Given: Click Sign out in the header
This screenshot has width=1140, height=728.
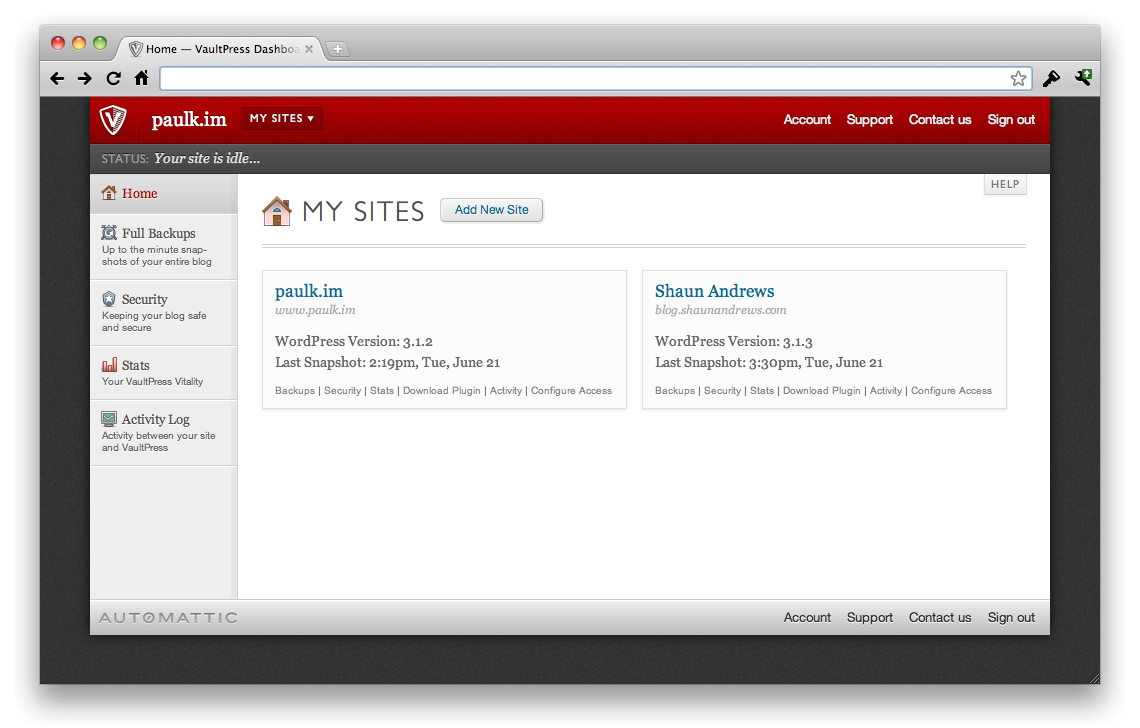Looking at the screenshot, I should 1011,120.
